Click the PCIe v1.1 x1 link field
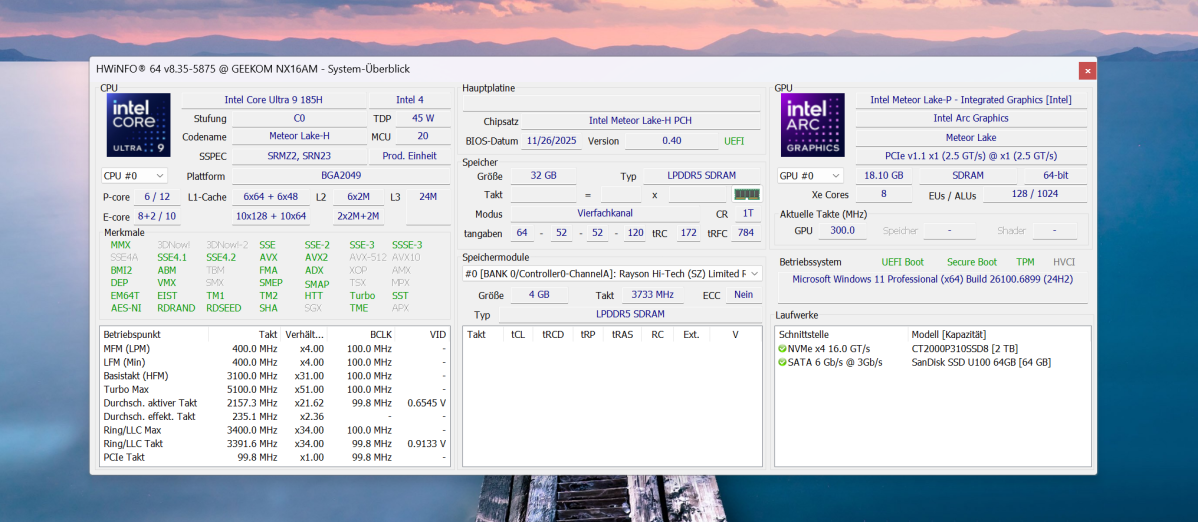Image resolution: width=1198 pixels, height=522 pixels. (x=971, y=156)
